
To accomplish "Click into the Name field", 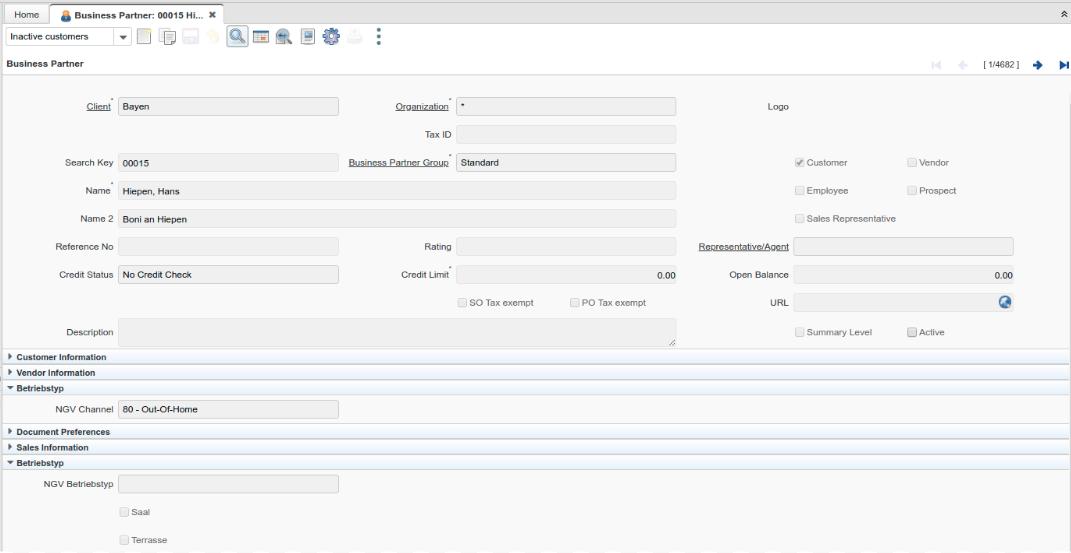I will point(397,190).
